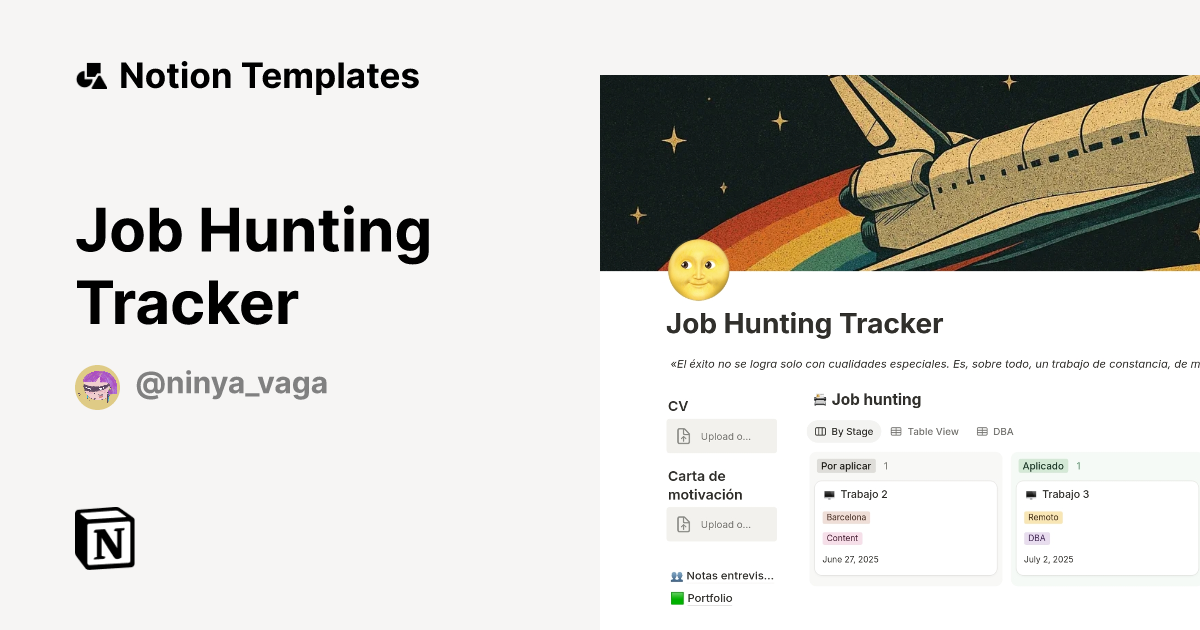
Task: Collapse the Por aplicar column header
Action: point(845,465)
